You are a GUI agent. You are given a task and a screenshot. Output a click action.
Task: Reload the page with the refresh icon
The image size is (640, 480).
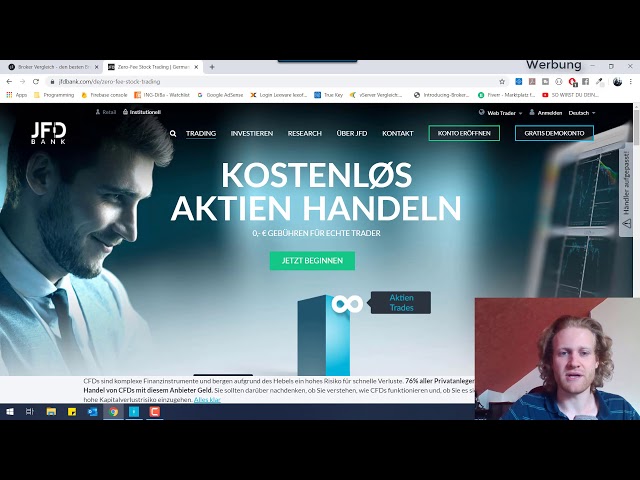36,81
